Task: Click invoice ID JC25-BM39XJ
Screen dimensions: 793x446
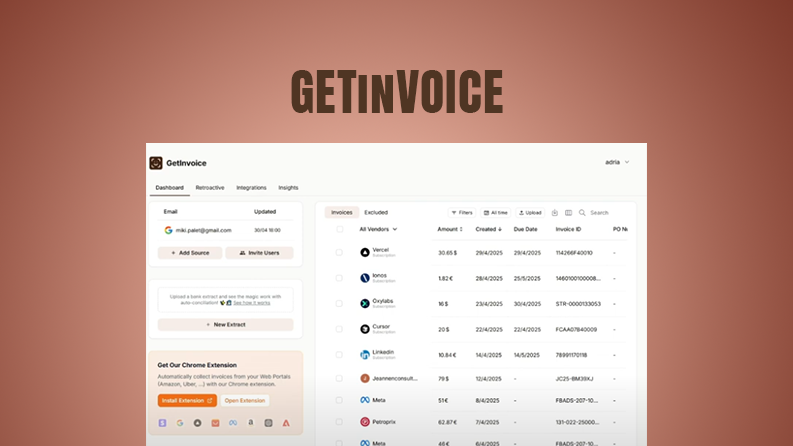Action: (x=575, y=379)
